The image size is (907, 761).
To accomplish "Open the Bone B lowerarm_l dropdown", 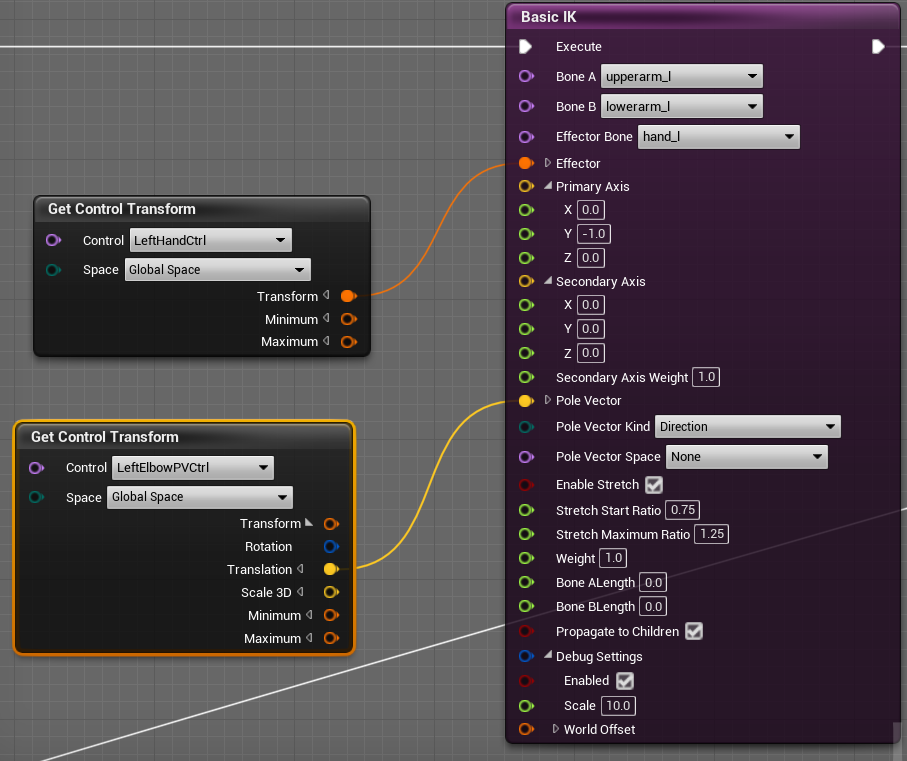I will coord(681,106).
